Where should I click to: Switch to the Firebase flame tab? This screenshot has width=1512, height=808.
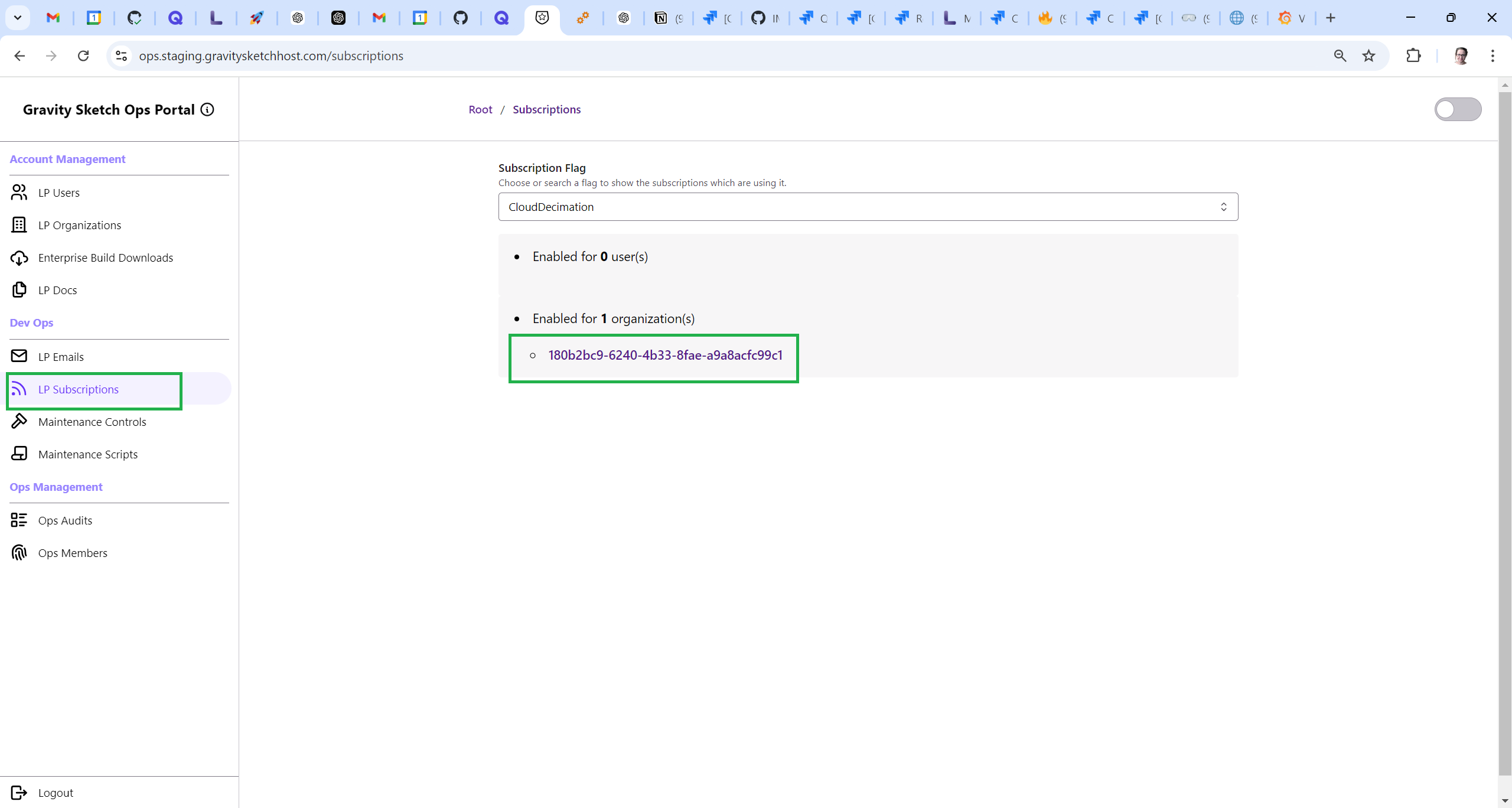1052,18
